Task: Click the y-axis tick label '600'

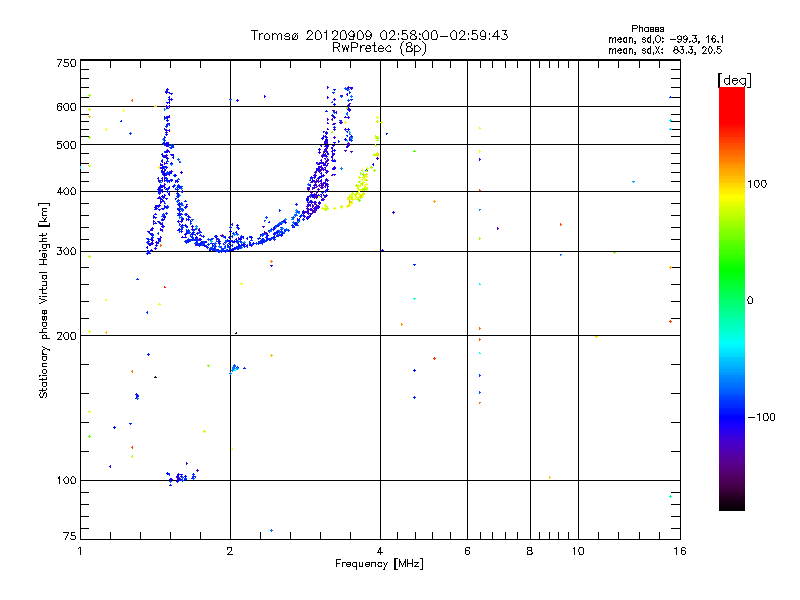Action: coord(66,107)
